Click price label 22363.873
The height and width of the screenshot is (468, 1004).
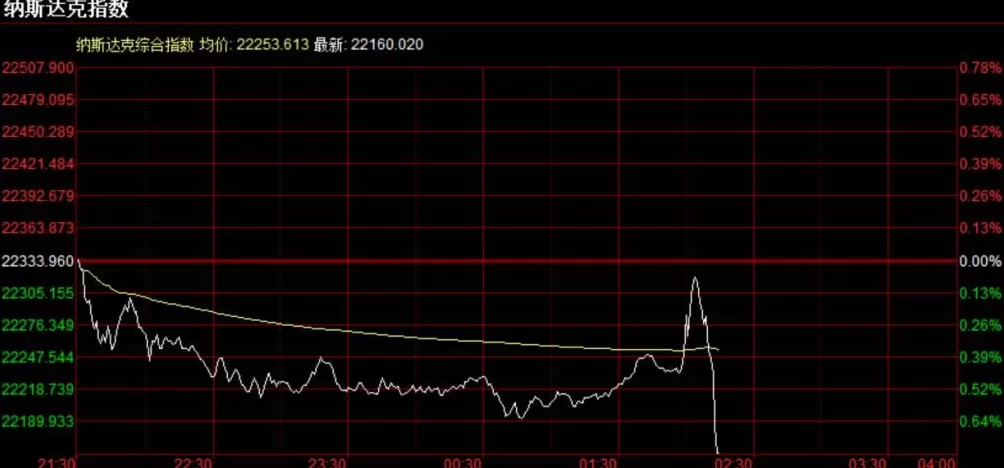[x=38, y=228]
